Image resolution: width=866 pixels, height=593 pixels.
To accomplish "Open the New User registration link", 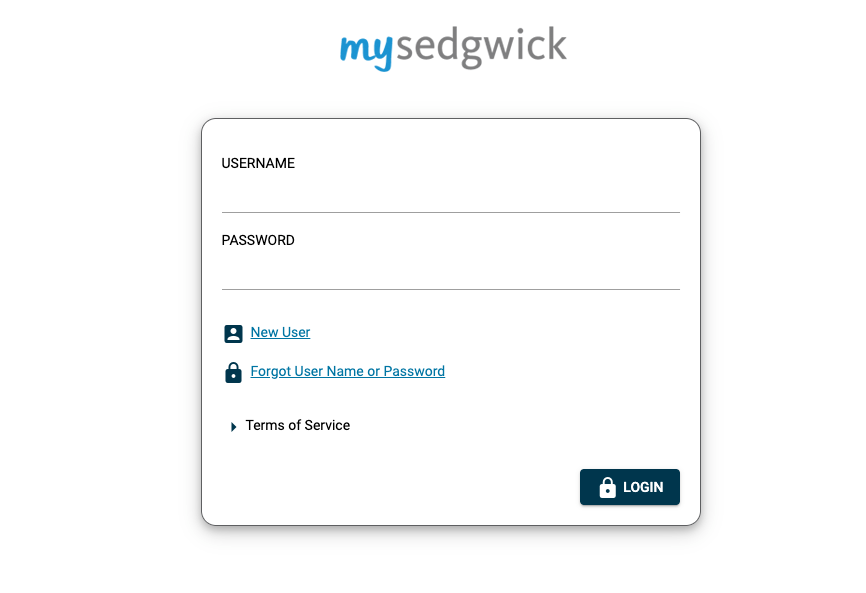I will (x=280, y=332).
